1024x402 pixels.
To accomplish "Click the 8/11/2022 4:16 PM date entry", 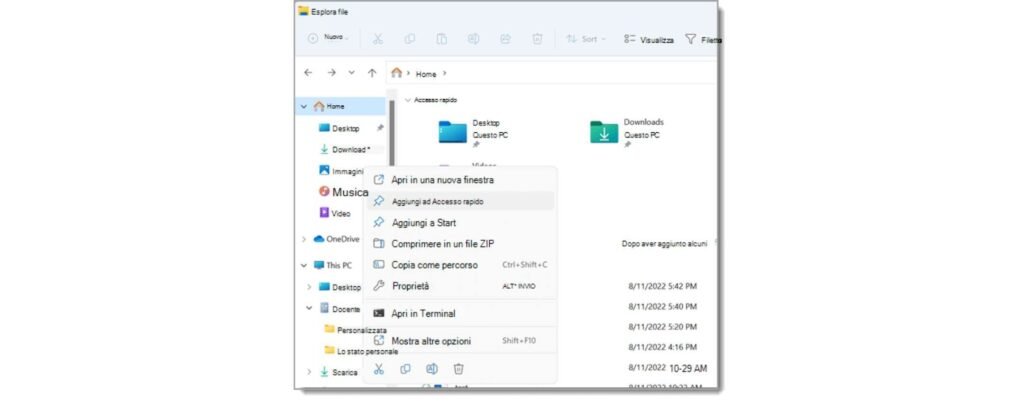I will point(662,347).
